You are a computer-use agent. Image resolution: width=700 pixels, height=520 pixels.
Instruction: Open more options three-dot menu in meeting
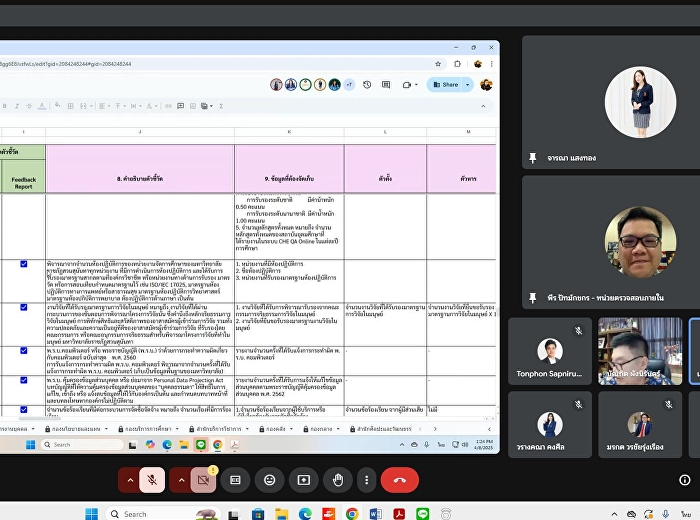pyautogui.click(x=367, y=480)
